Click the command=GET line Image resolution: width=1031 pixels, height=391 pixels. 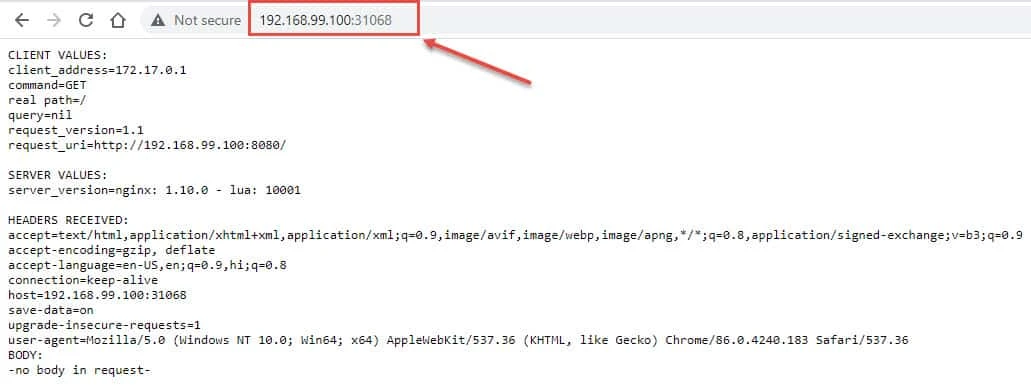(47, 85)
